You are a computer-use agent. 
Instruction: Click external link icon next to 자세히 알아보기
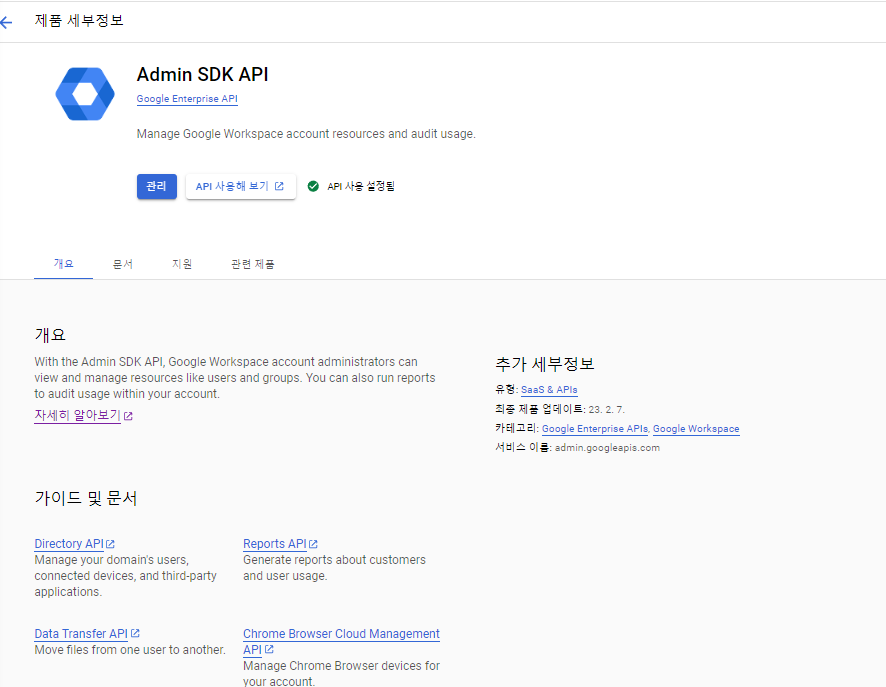128,416
